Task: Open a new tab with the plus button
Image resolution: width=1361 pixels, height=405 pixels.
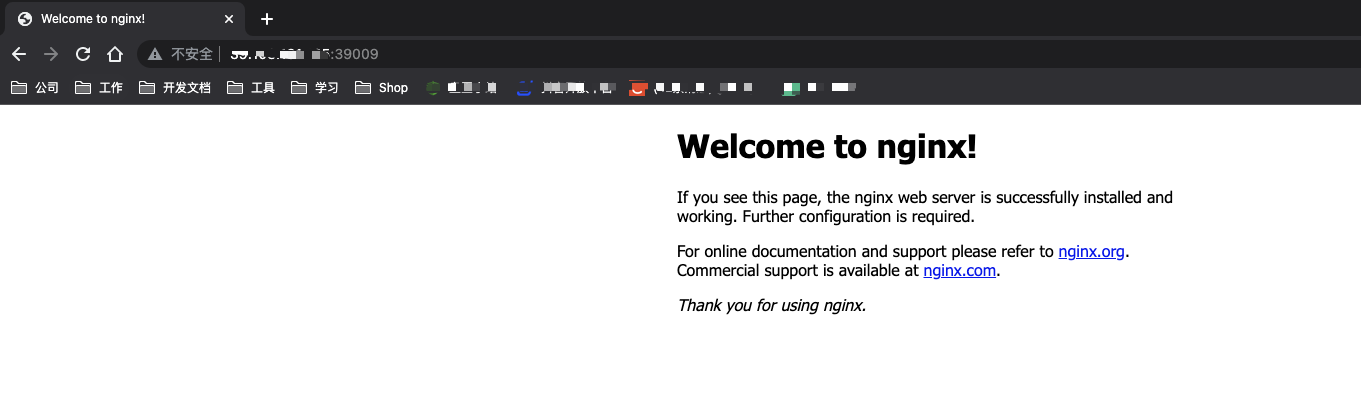Action: 266,19
